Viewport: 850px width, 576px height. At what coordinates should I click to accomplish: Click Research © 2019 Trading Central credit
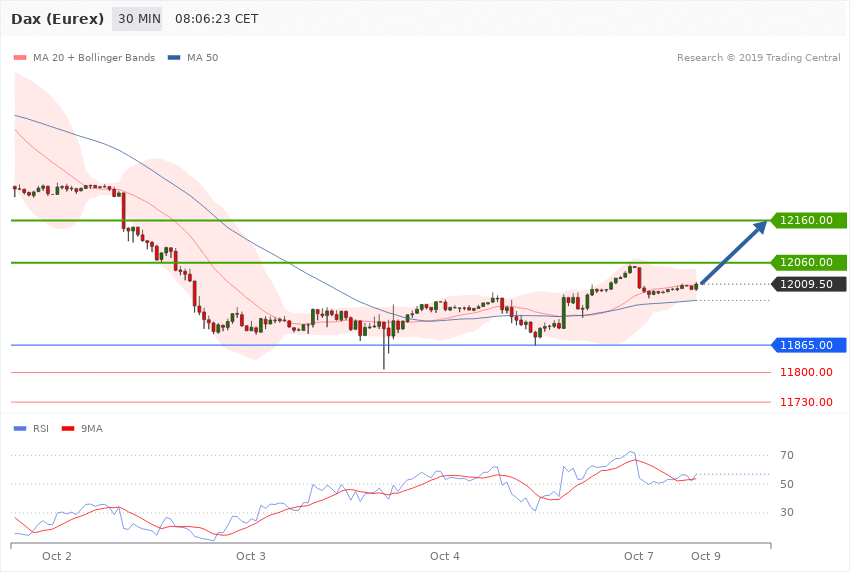[x=758, y=57]
